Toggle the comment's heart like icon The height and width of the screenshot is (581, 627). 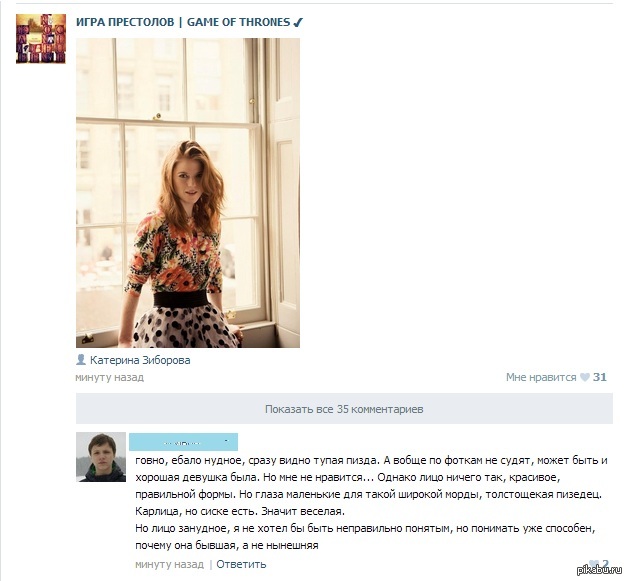pos(594,564)
